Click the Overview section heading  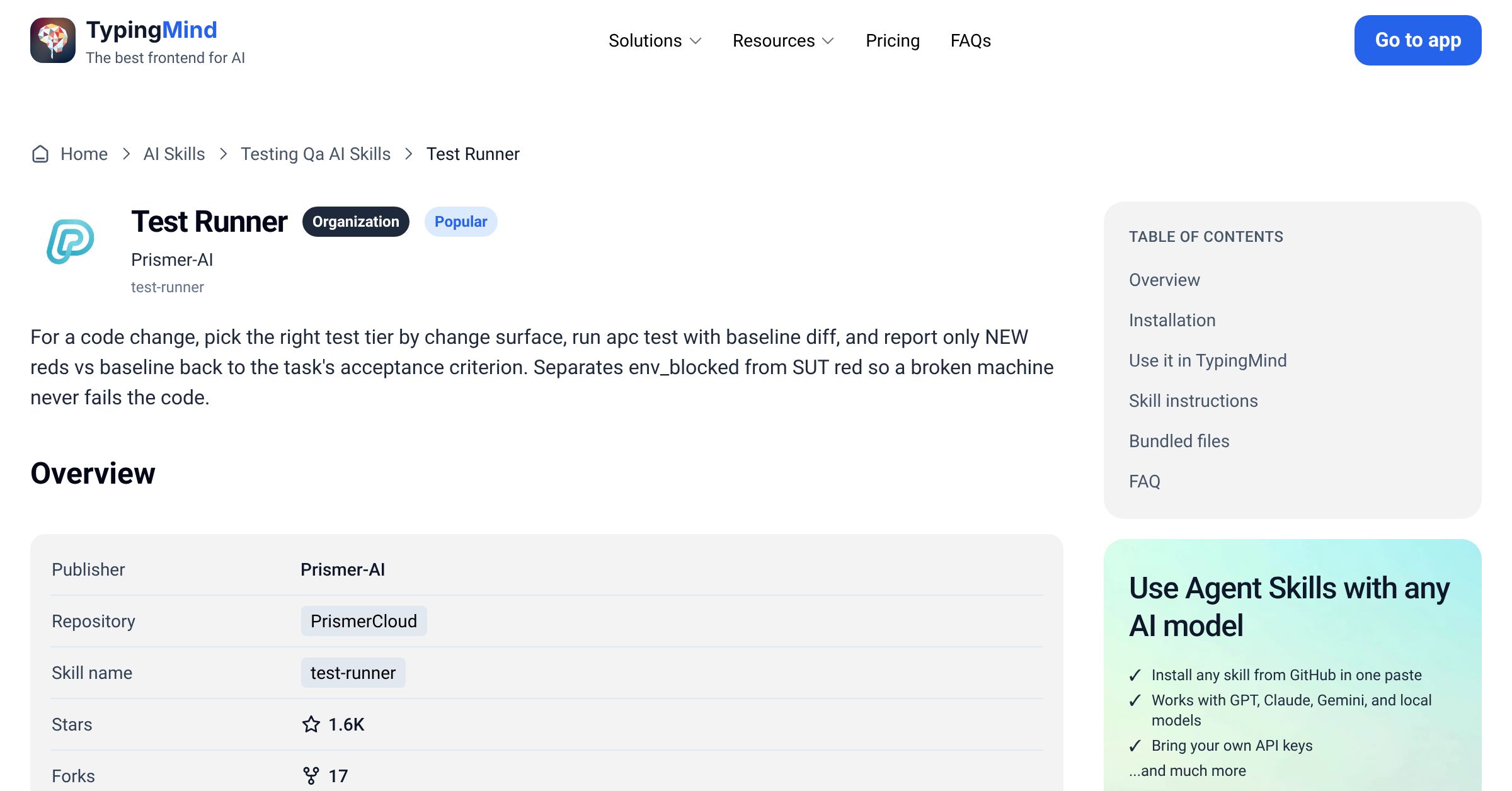click(93, 473)
